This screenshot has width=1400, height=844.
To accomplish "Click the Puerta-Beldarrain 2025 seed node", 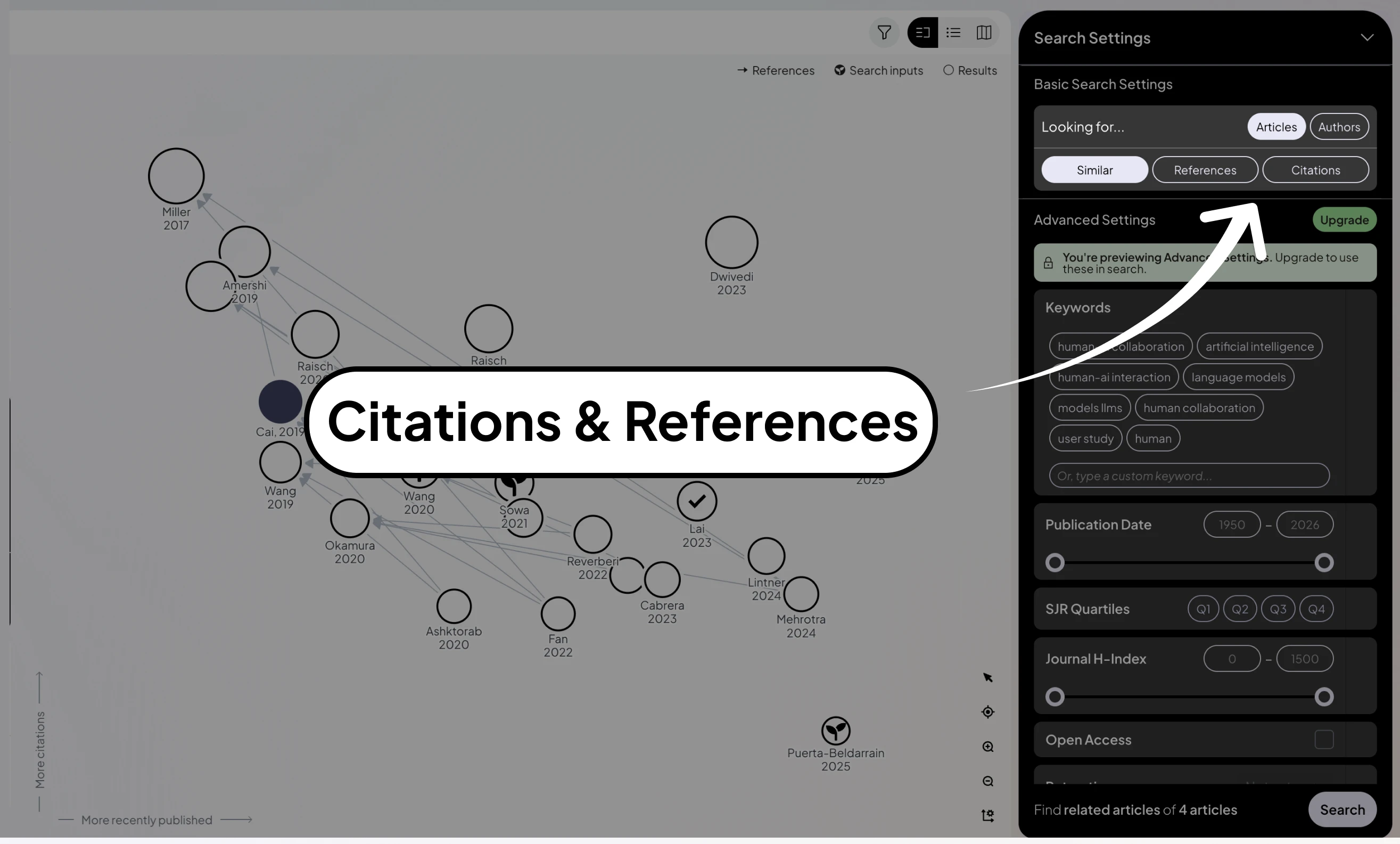I will (836, 731).
